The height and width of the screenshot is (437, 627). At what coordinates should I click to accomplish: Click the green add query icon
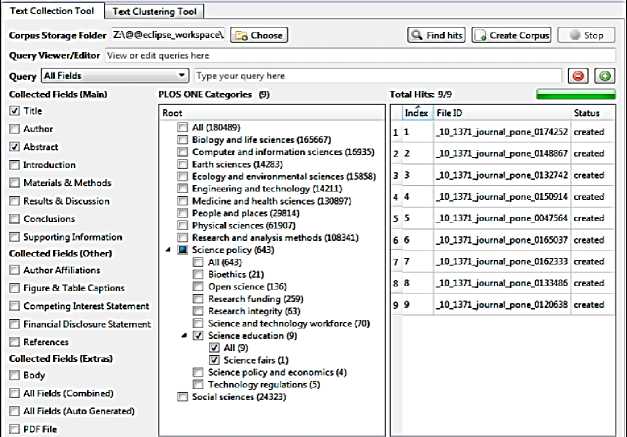(604, 76)
